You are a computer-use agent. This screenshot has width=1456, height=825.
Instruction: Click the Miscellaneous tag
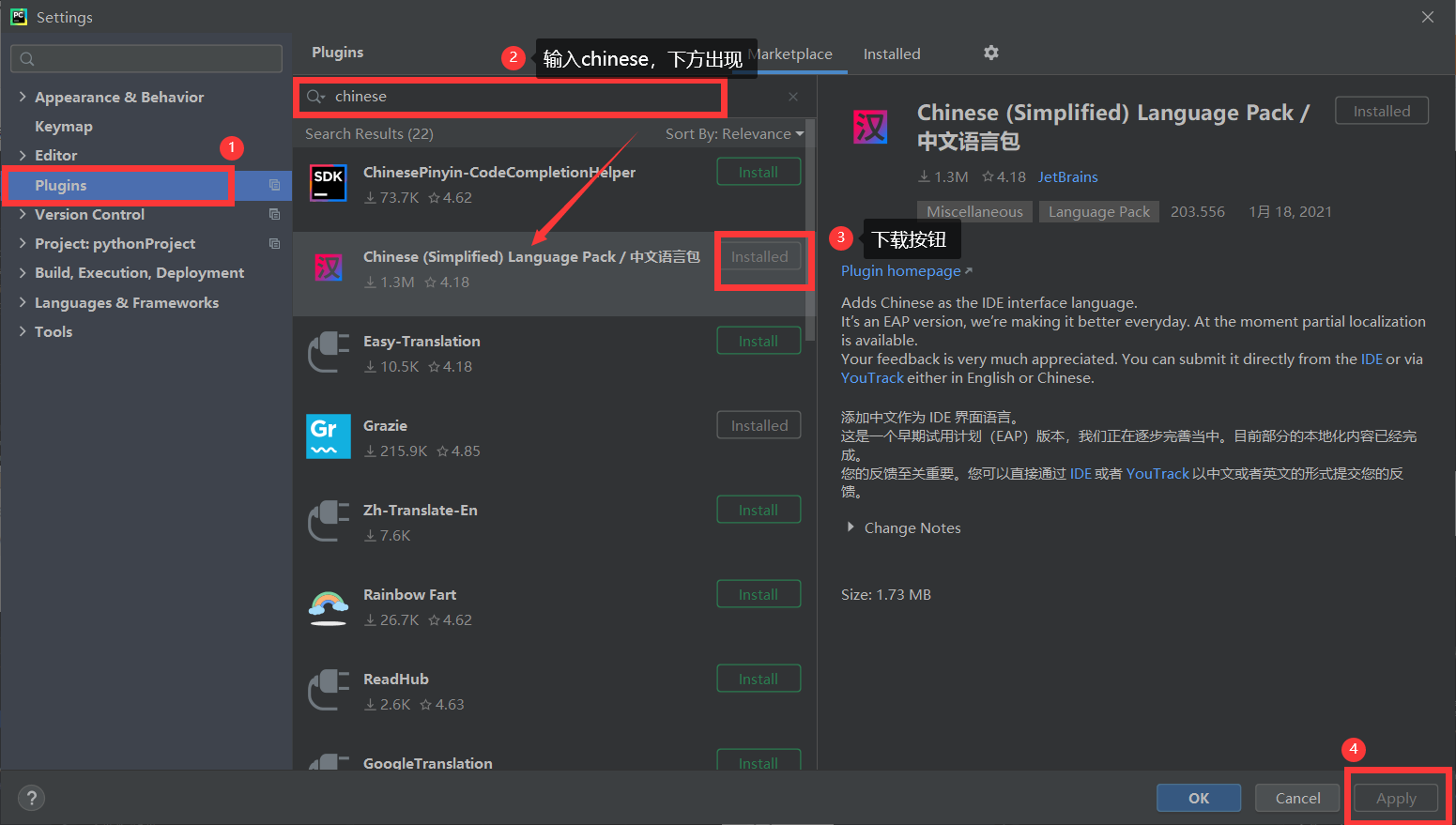coord(974,211)
